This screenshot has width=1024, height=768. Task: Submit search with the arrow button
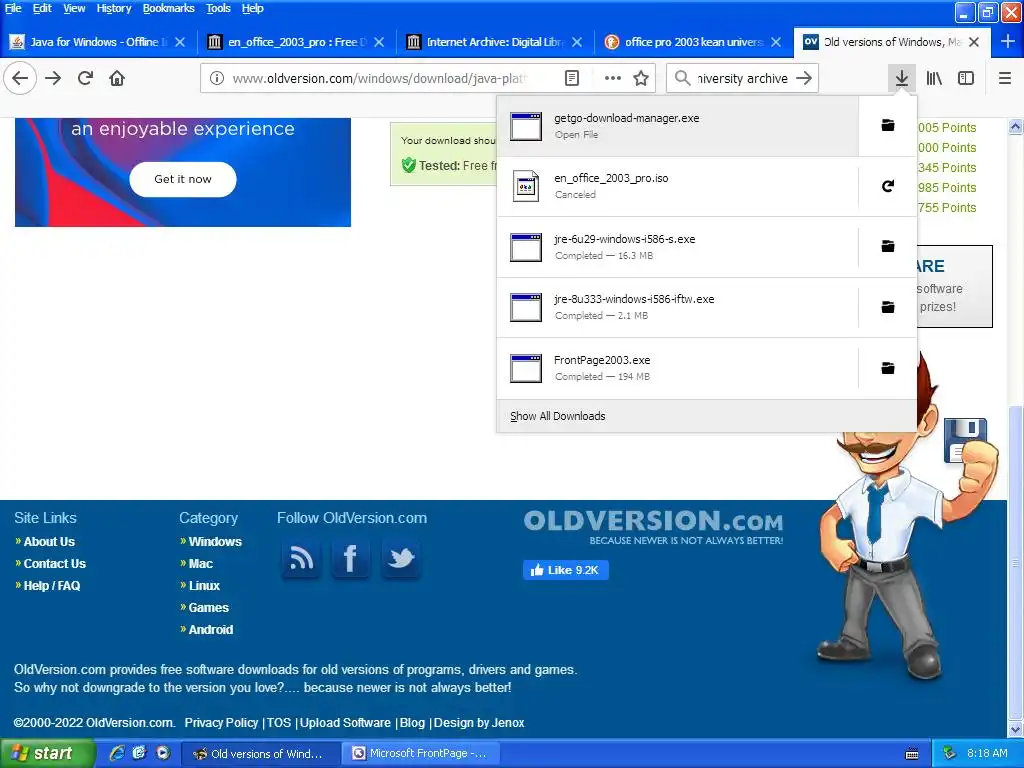pos(805,78)
